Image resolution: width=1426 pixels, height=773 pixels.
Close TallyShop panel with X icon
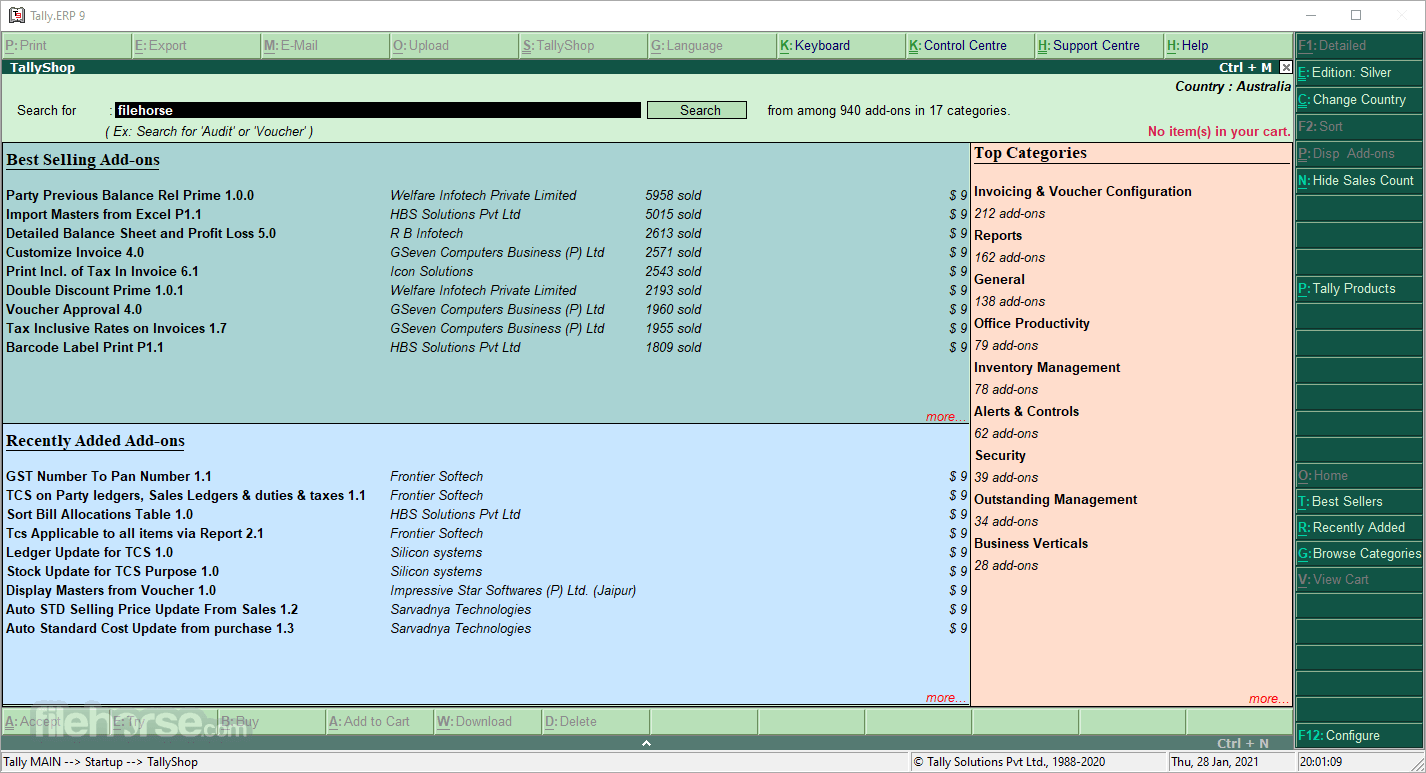(x=1286, y=68)
